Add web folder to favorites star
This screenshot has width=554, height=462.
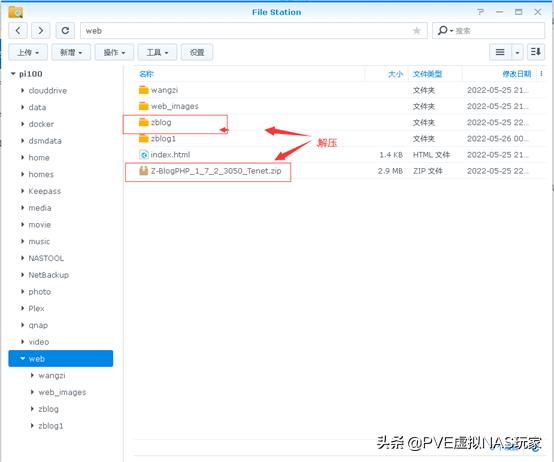coord(417,31)
